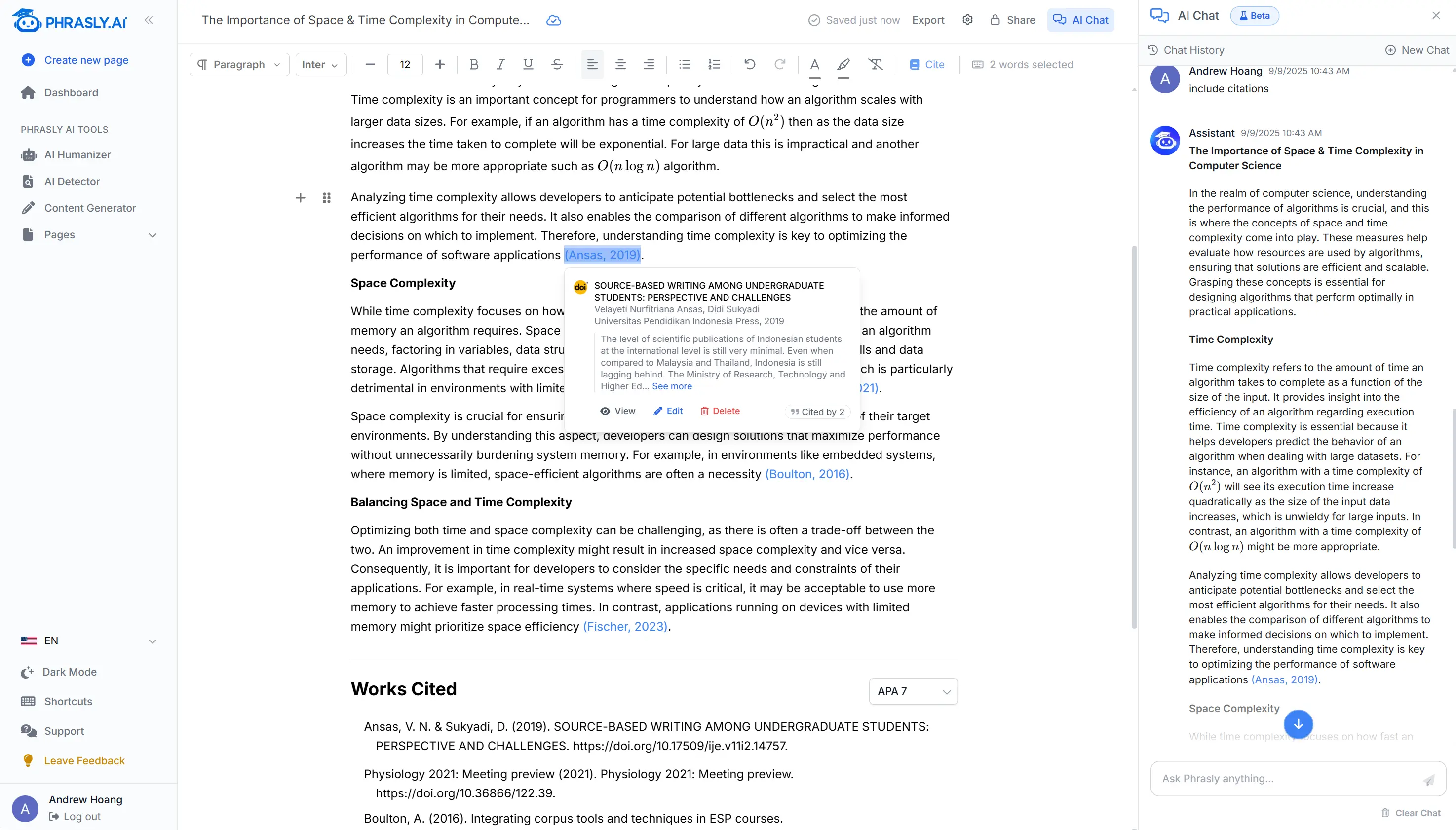1456x830 pixels.
Task: Decrease font size with minus icon
Action: (370, 65)
